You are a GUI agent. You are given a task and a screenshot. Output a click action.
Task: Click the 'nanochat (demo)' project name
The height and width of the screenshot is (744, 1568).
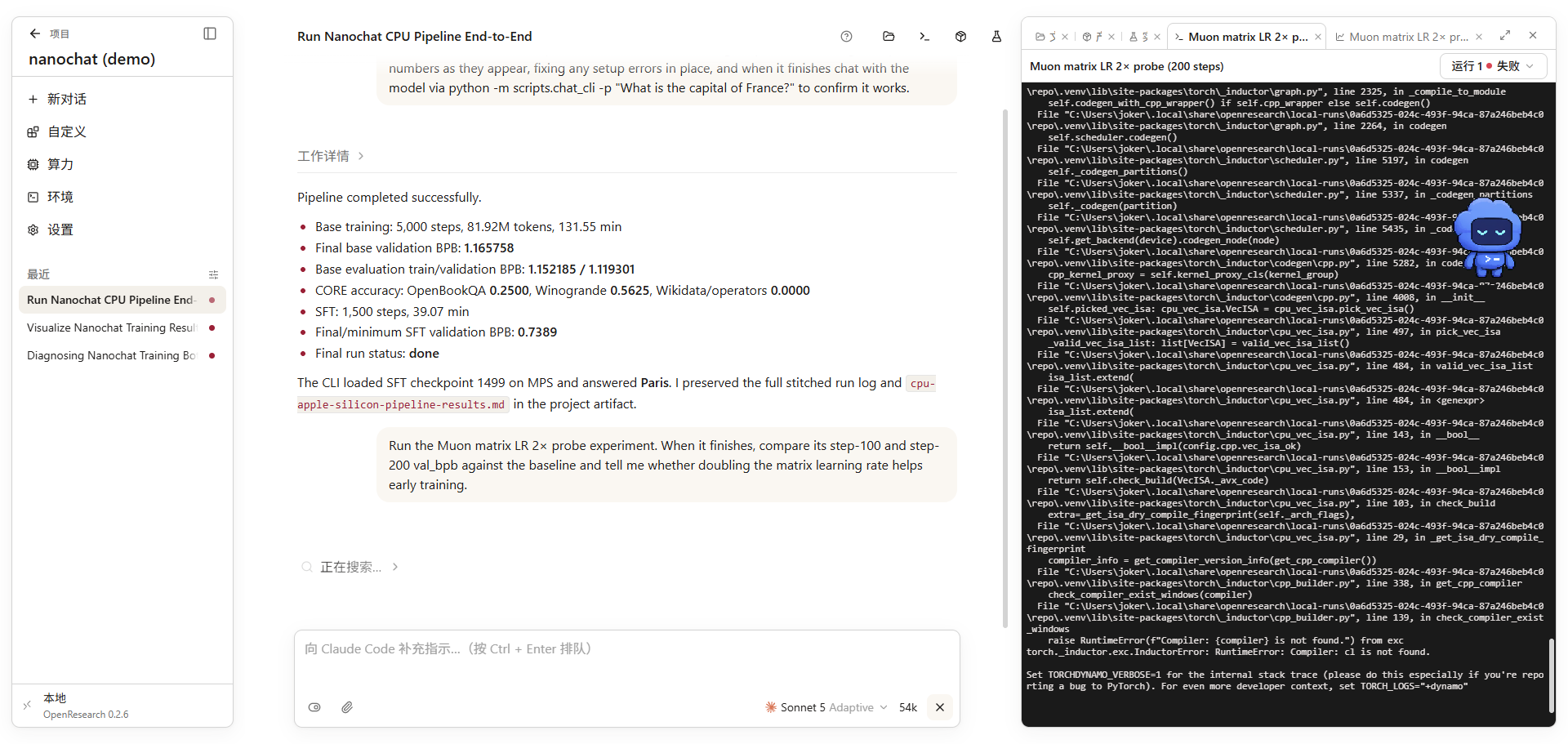[x=92, y=59]
